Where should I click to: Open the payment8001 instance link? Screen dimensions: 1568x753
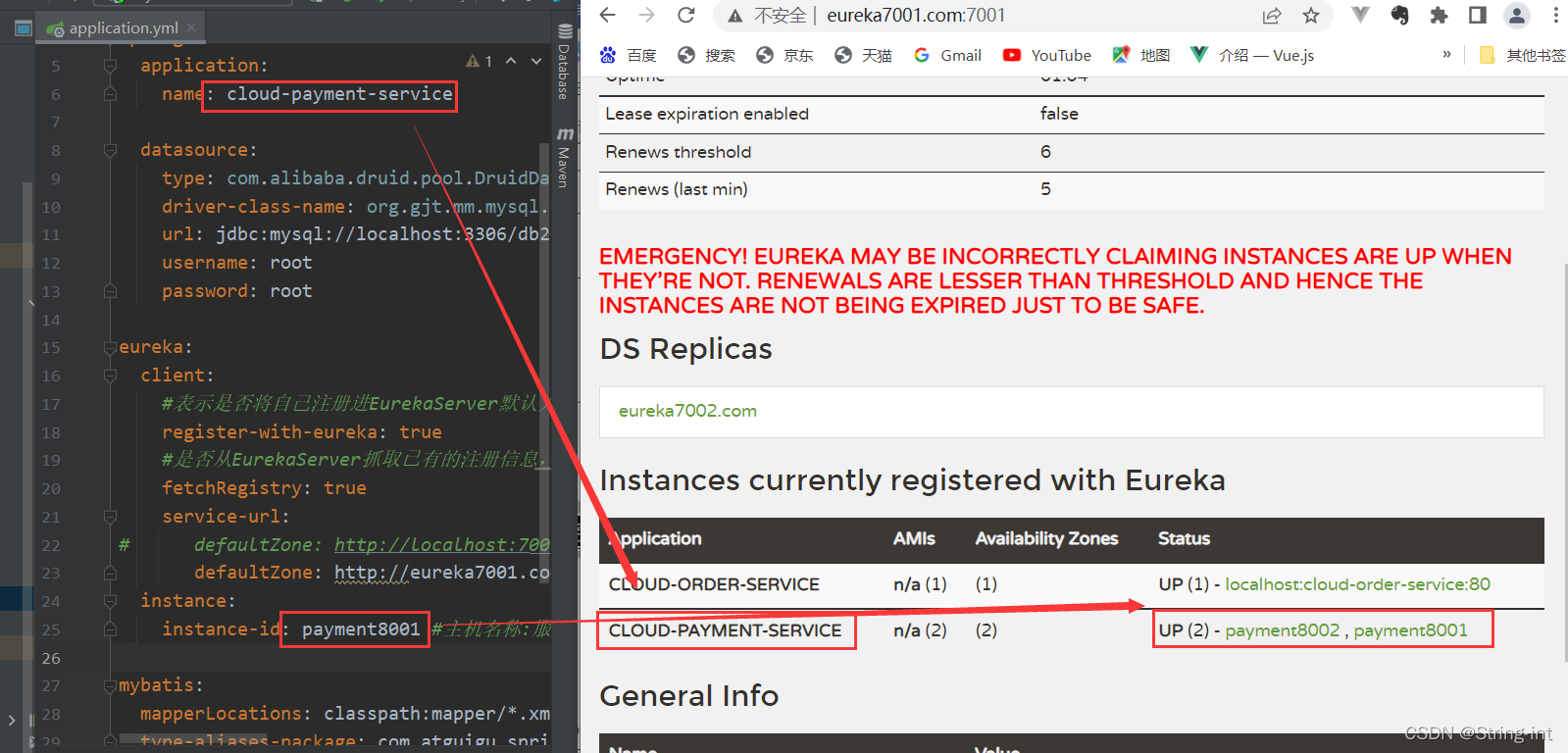[1410, 630]
